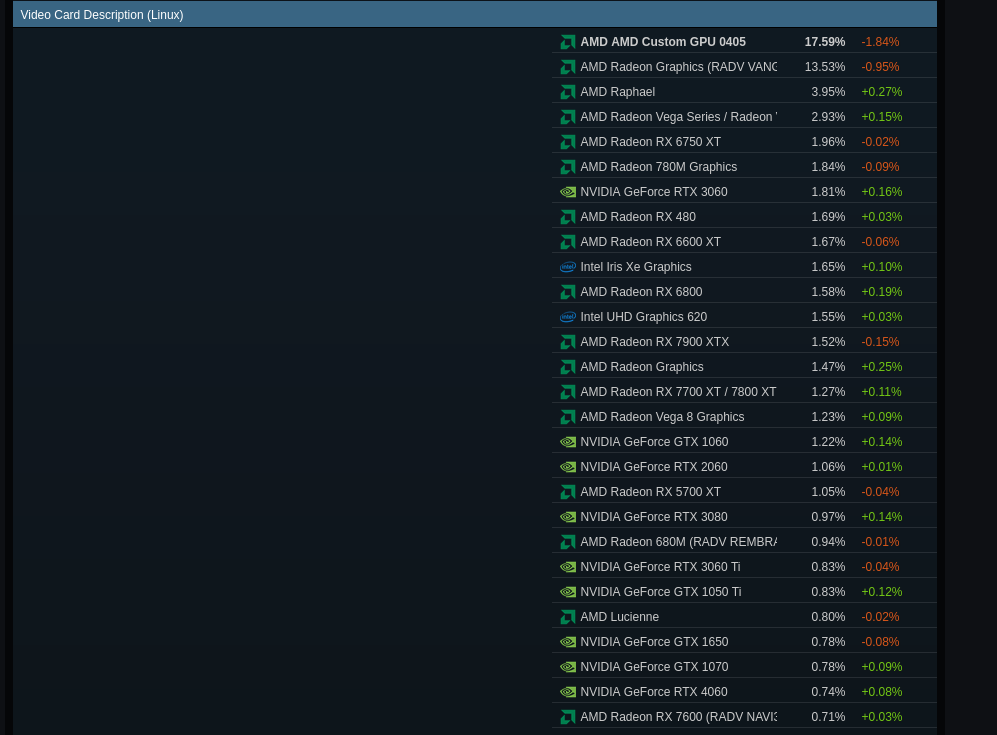Click NVIDIA logo beside GeForce GTX 1650

pos(568,642)
